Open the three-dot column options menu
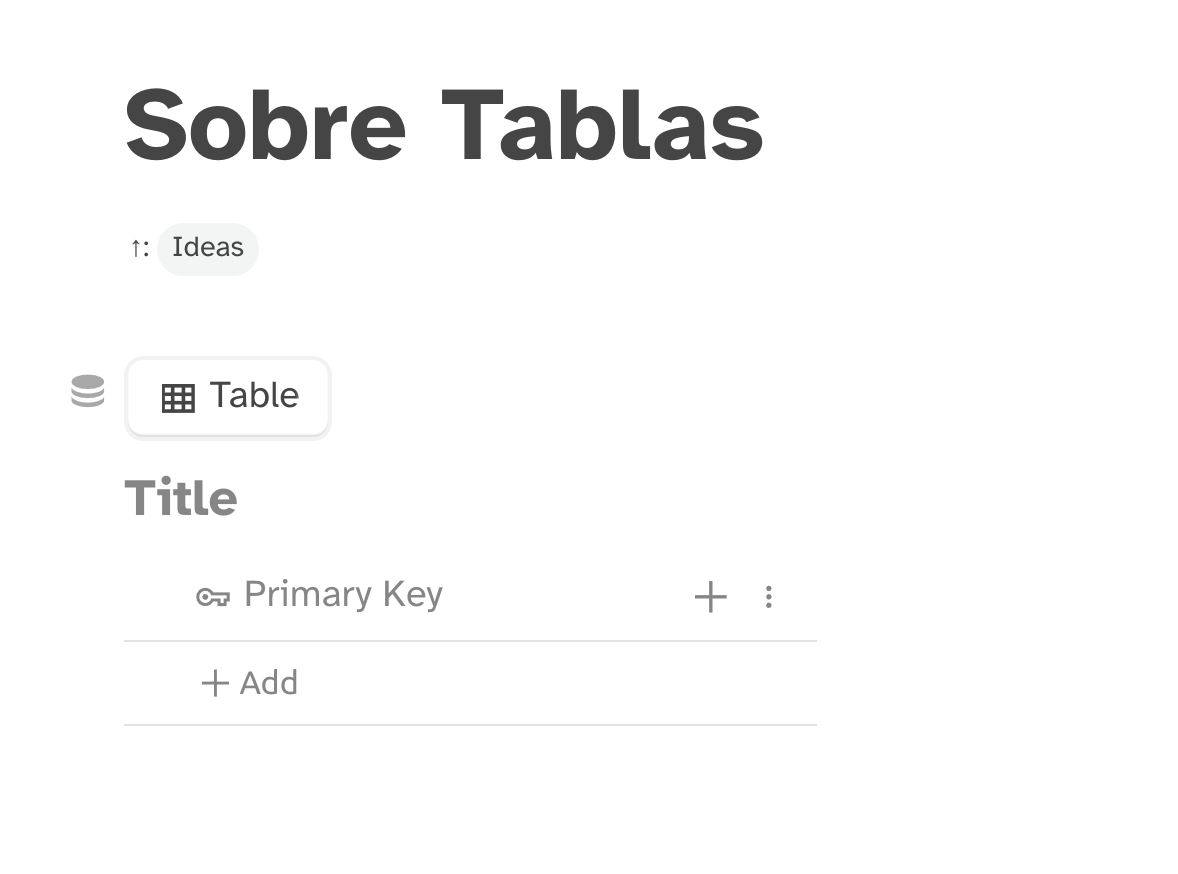This screenshot has width=1178, height=874. coord(768,597)
